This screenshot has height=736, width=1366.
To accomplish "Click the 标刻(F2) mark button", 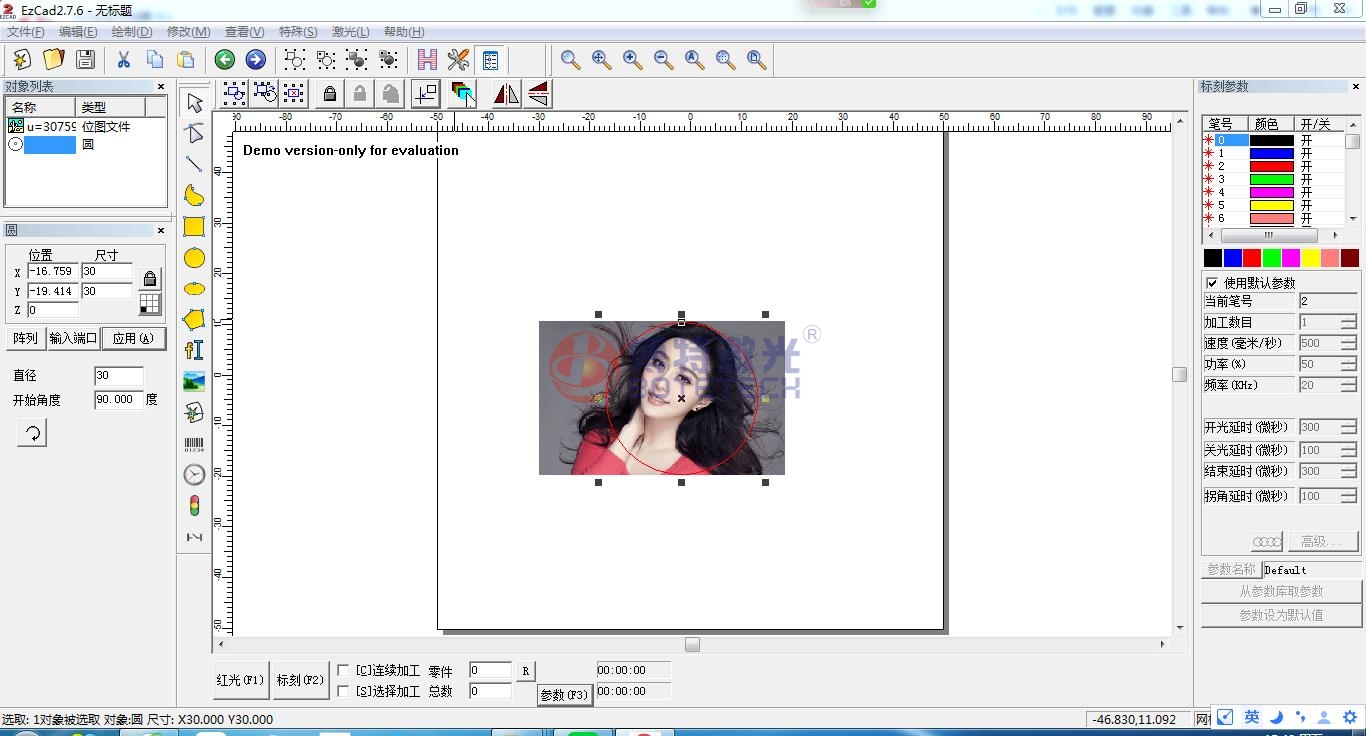I will (301, 680).
